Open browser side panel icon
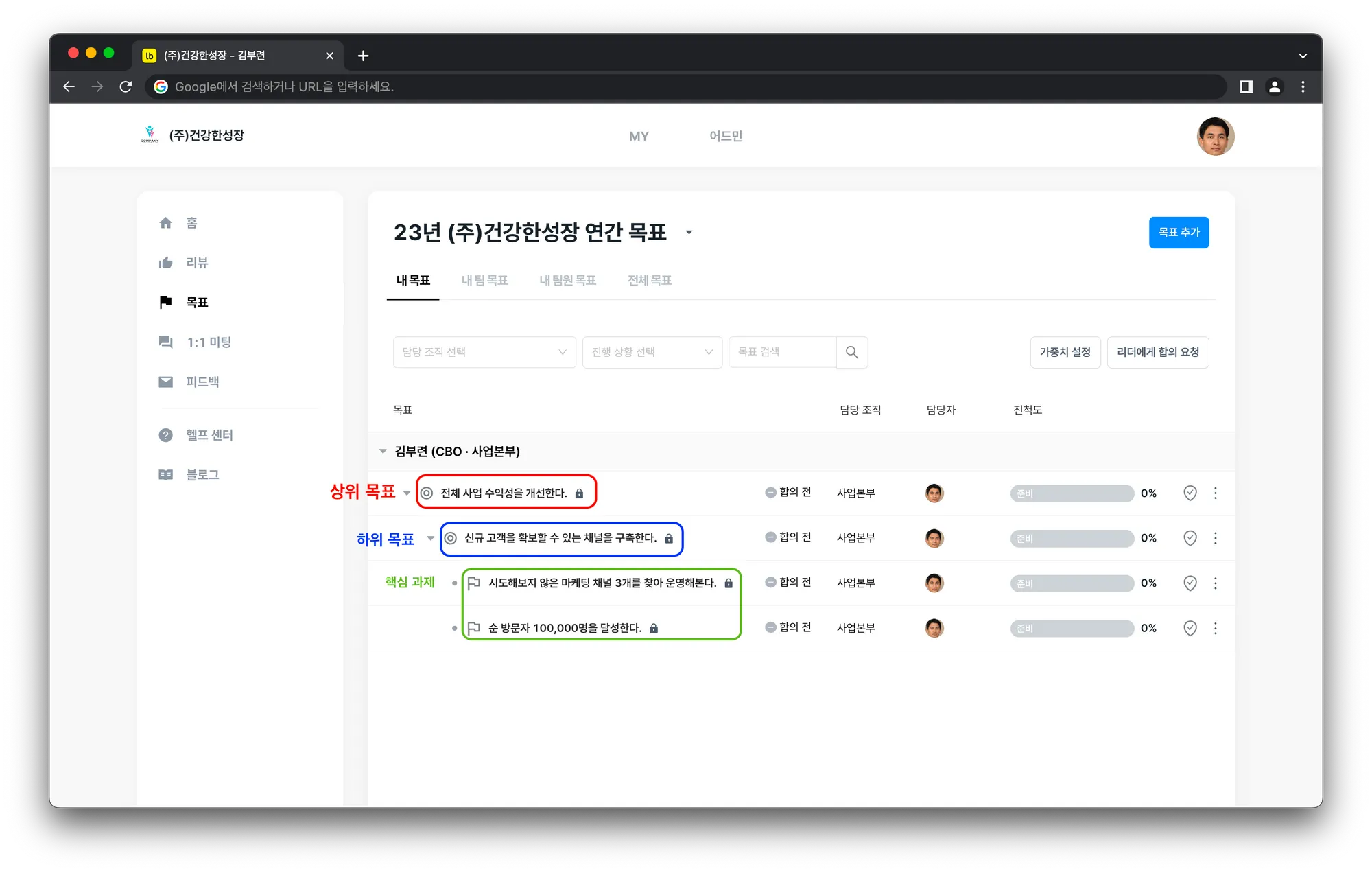This screenshot has height=873, width=1372. (x=1246, y=86)
